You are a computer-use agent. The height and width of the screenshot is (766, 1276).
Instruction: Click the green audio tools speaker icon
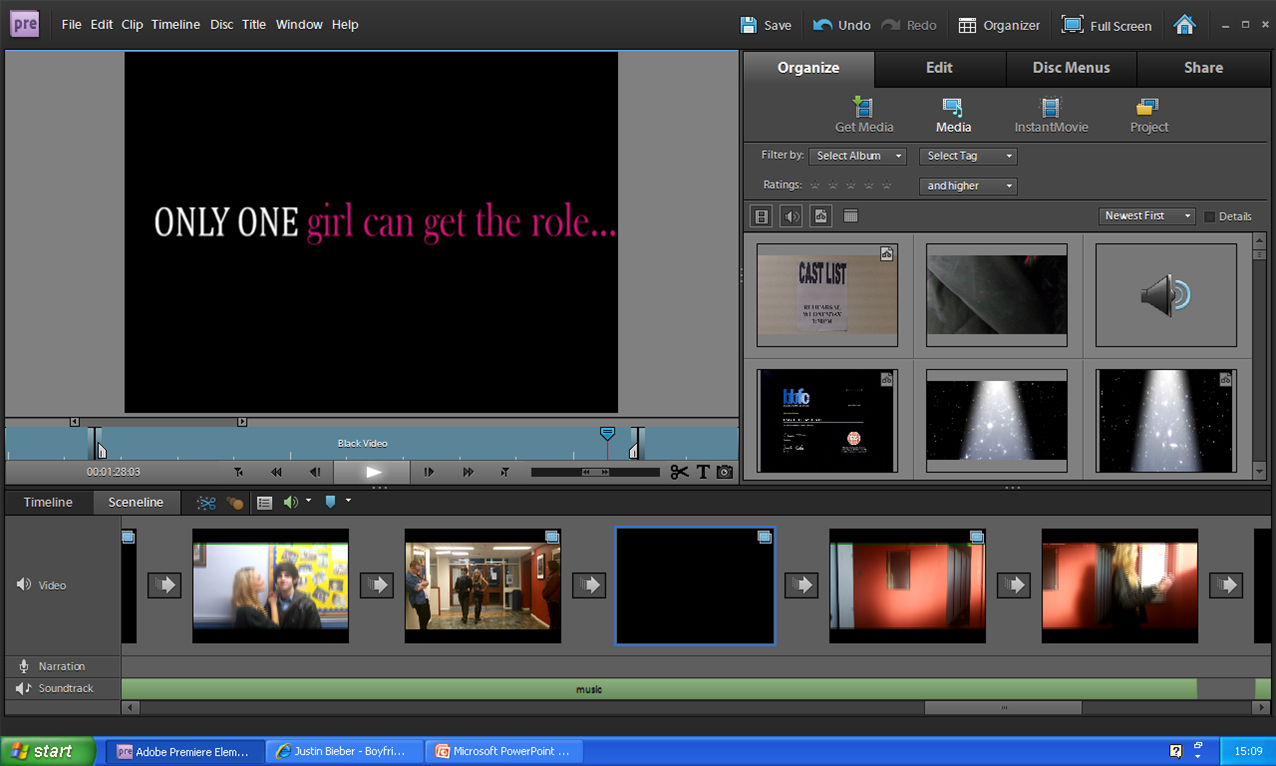pos(290,502)
